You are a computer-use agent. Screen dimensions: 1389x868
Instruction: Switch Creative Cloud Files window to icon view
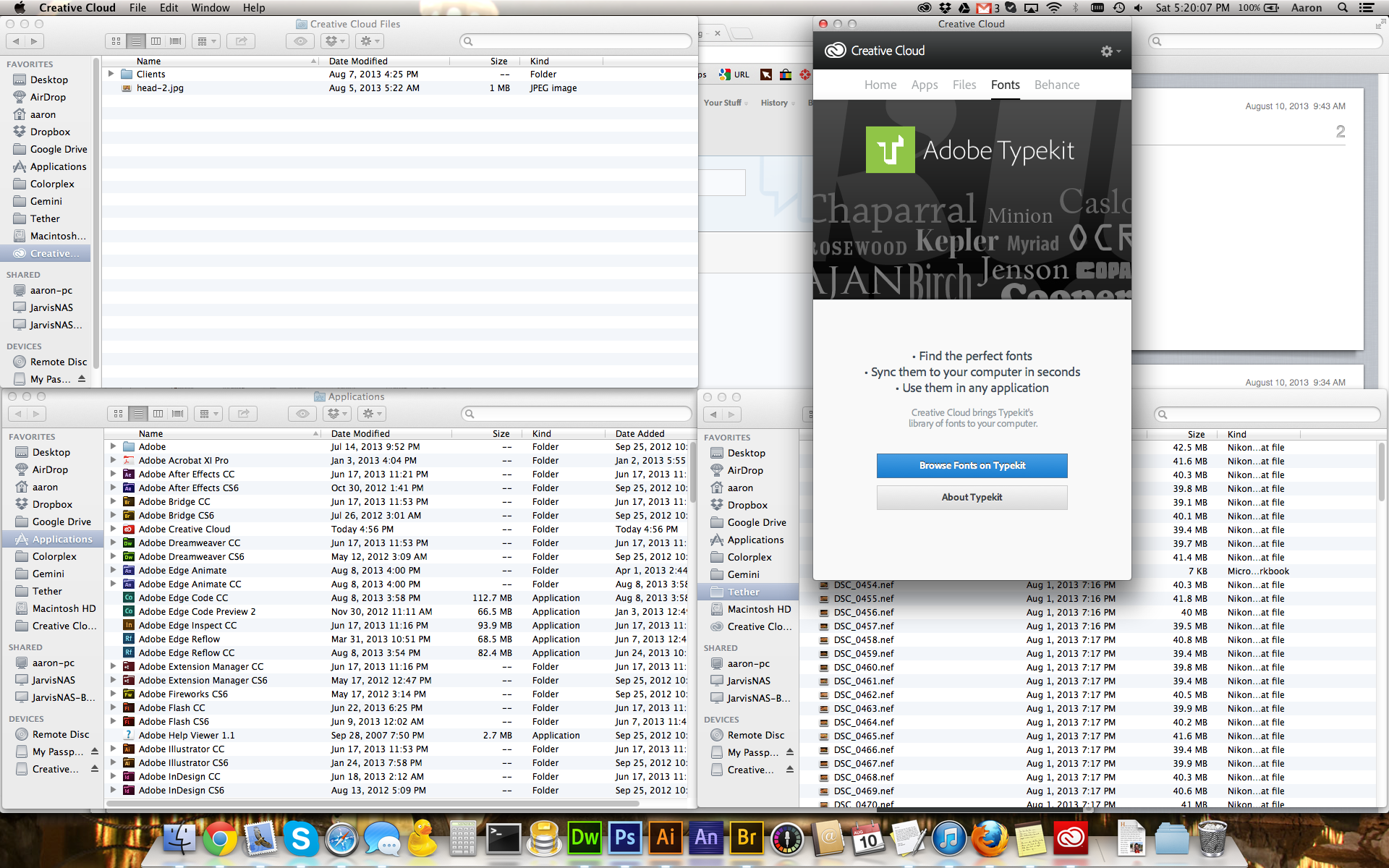tap(116, 41)
